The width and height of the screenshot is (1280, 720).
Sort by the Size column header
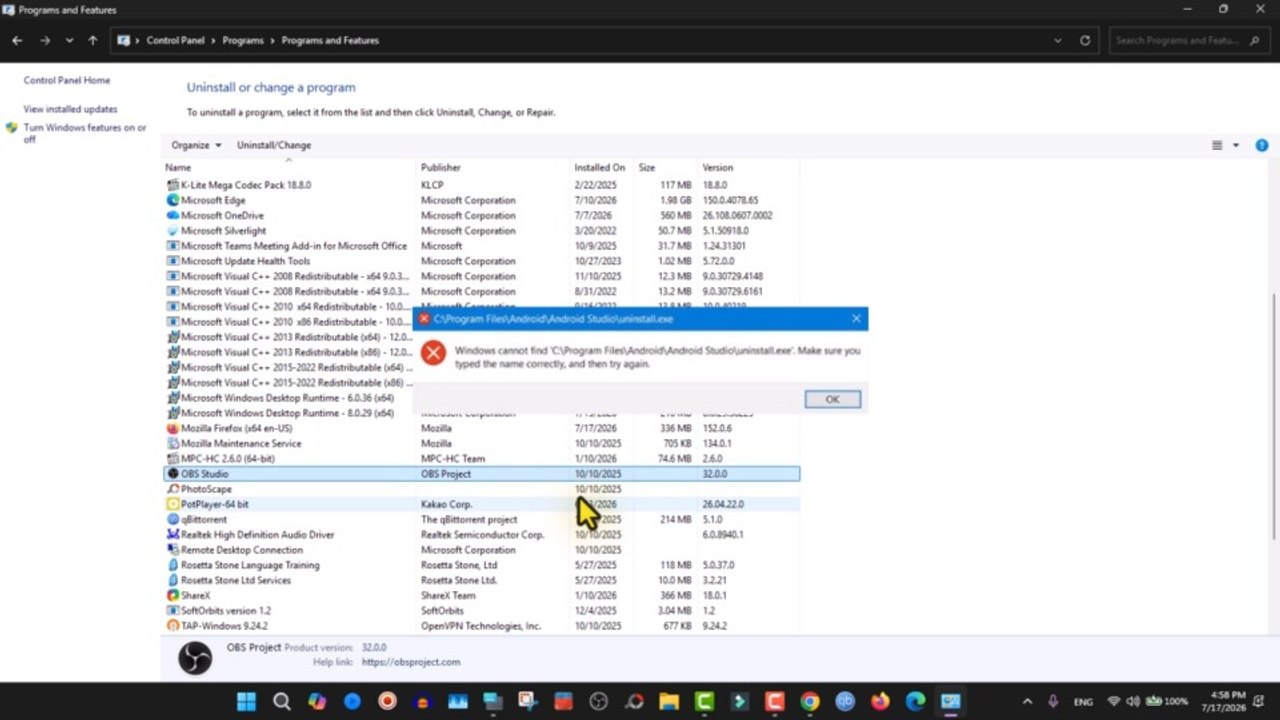pyautogui.click(x=664, y=167)
